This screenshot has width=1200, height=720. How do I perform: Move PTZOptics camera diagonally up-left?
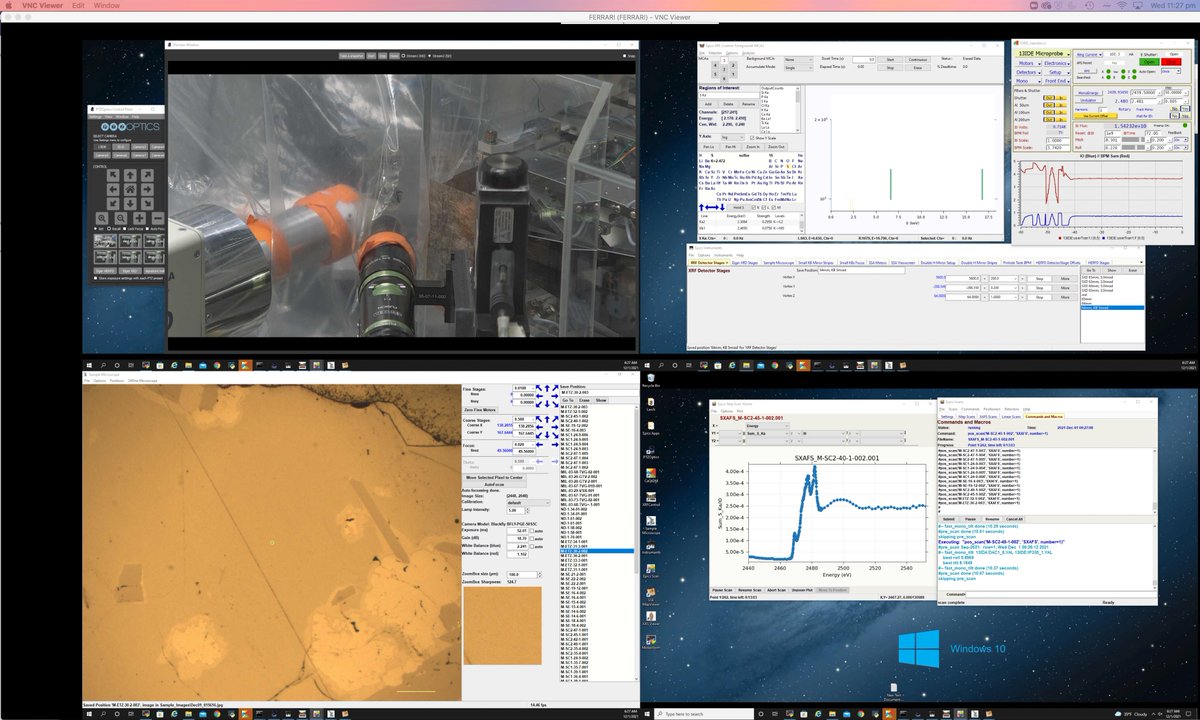[113, 175]
